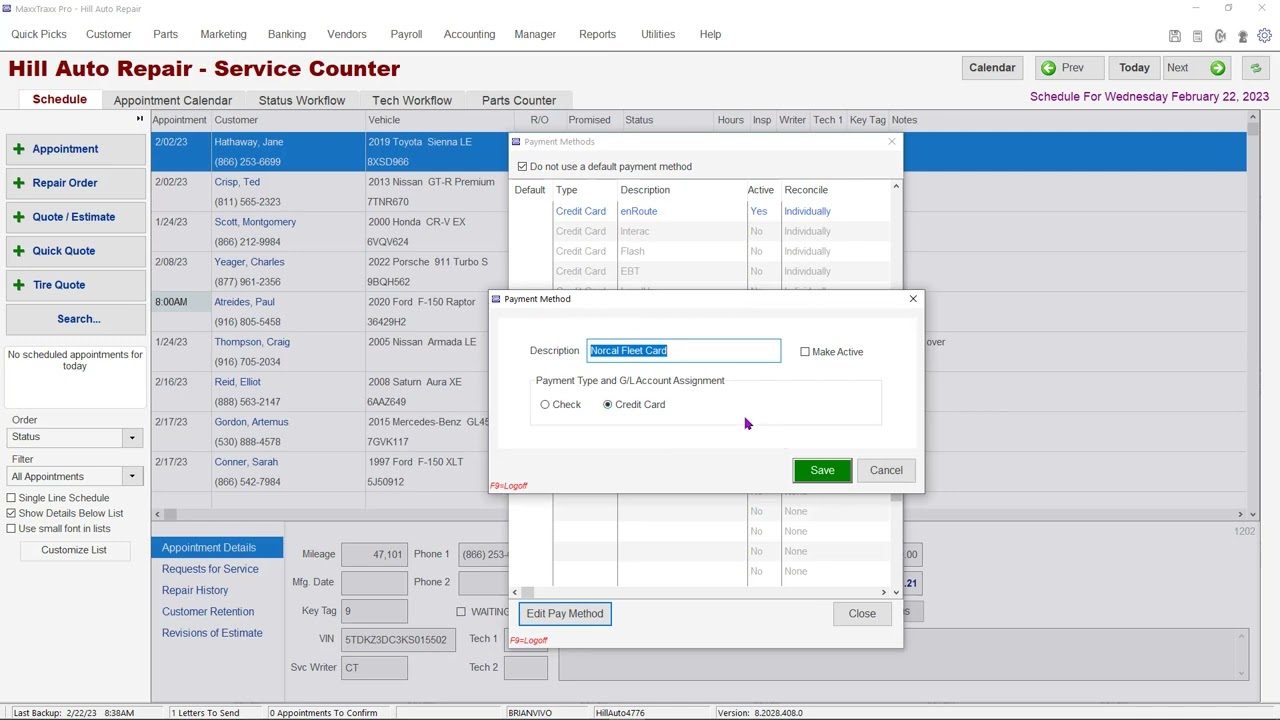
Task: Open the Customer menu
Action: click(108, 34)
